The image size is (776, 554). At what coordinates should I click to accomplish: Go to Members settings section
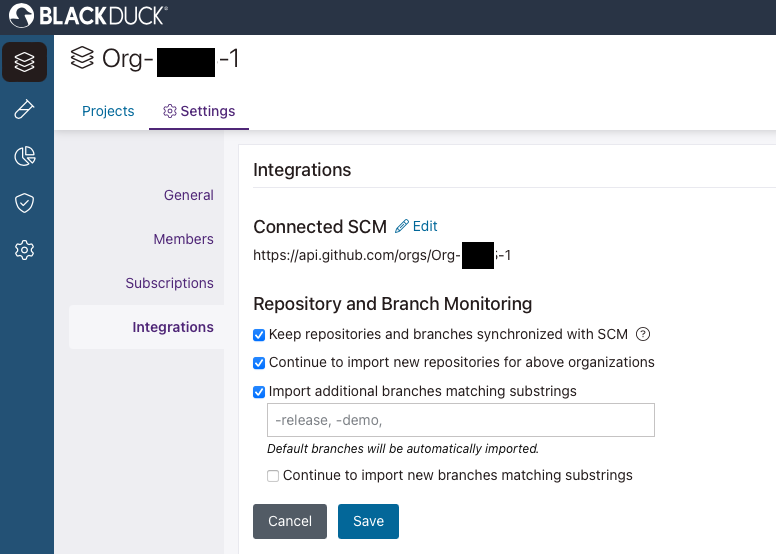pyautogui.click(x=183, y=239)
